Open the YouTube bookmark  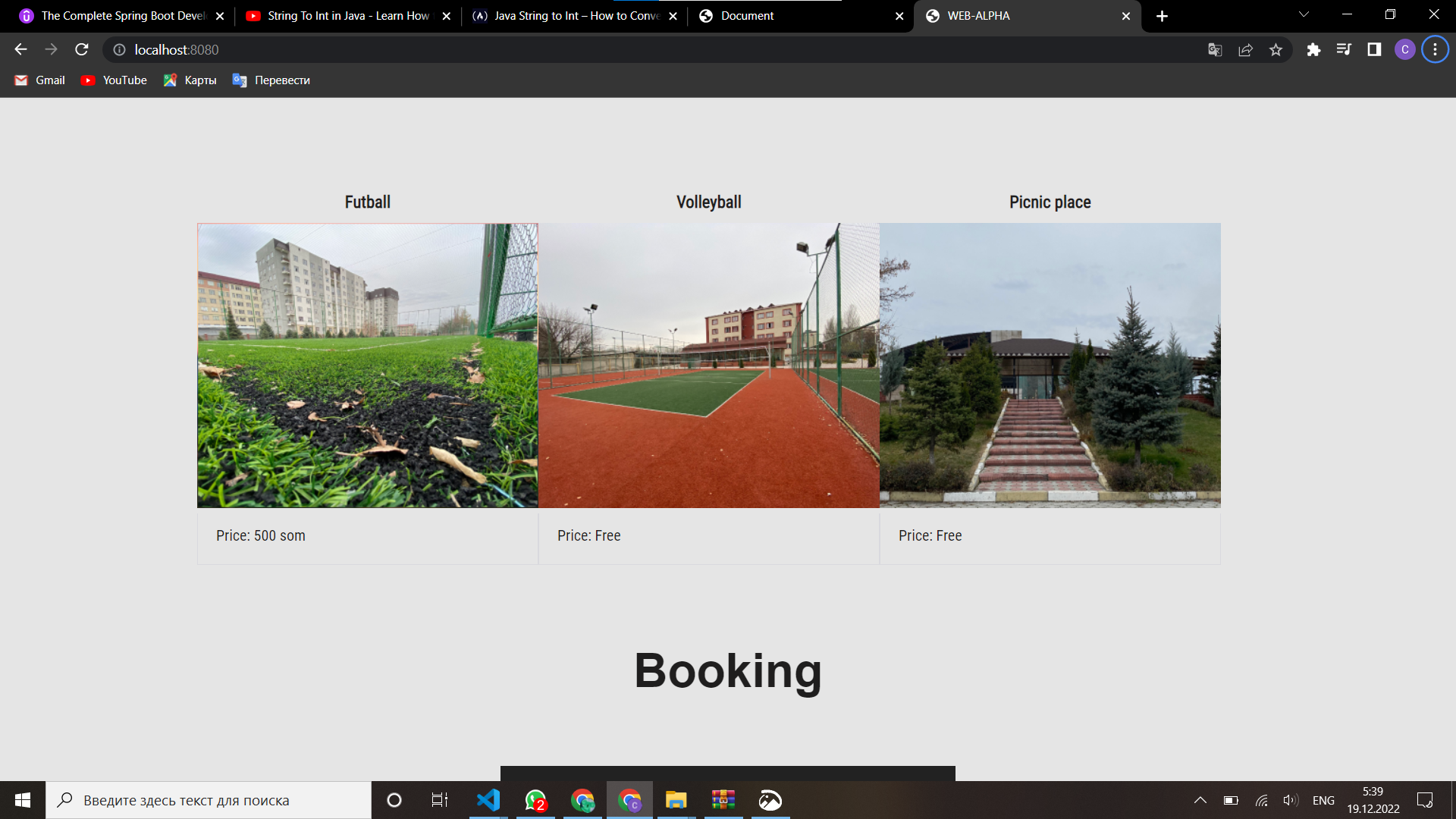tap(114, 80)
